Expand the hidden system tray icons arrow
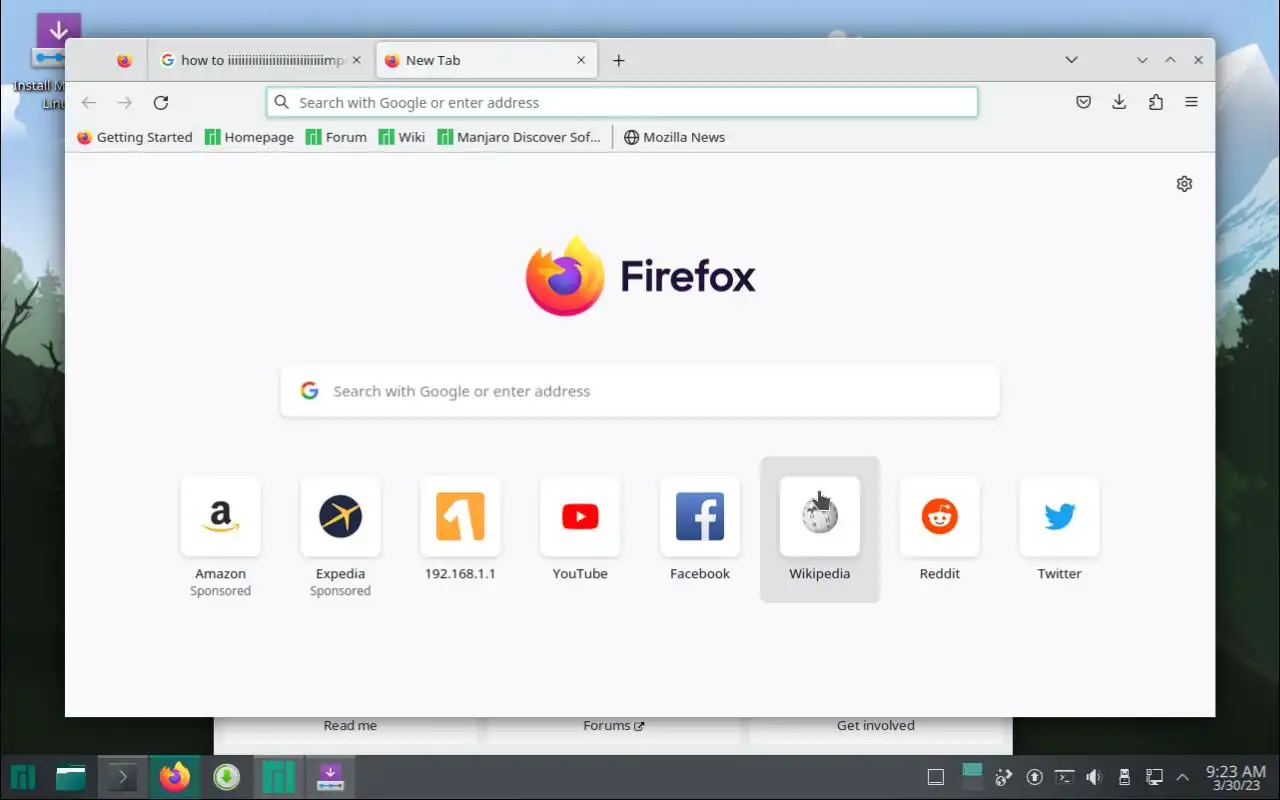1280x800 pixels. 1183,777
